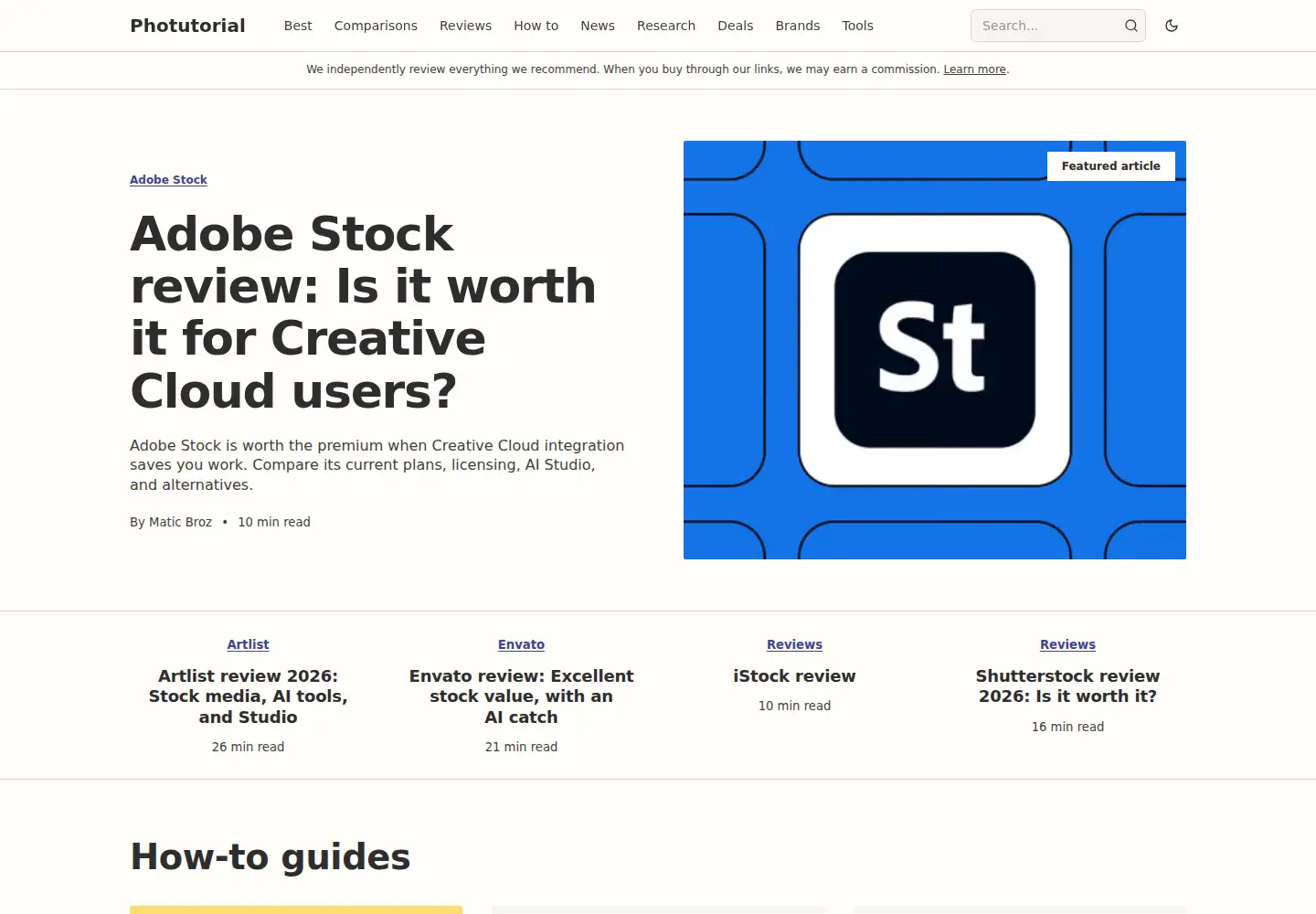Click the "16 min read" text

click(1067, 727)
